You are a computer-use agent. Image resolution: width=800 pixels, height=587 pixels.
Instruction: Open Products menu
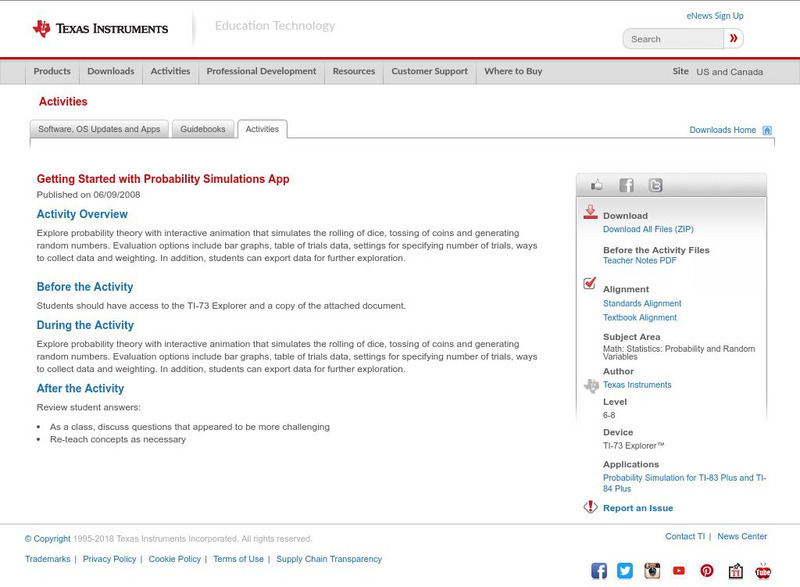[x=52, y=71]
